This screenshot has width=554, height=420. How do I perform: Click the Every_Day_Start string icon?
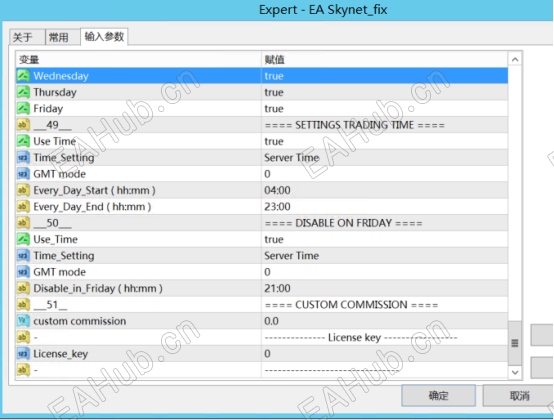click(23, 190)
